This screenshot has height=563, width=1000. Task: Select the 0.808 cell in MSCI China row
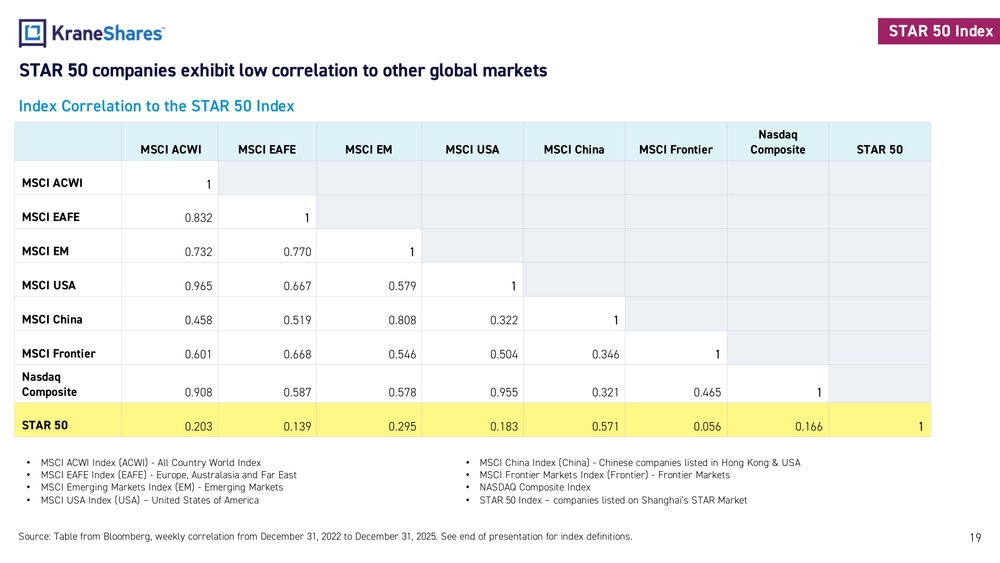tap(401, 321)
